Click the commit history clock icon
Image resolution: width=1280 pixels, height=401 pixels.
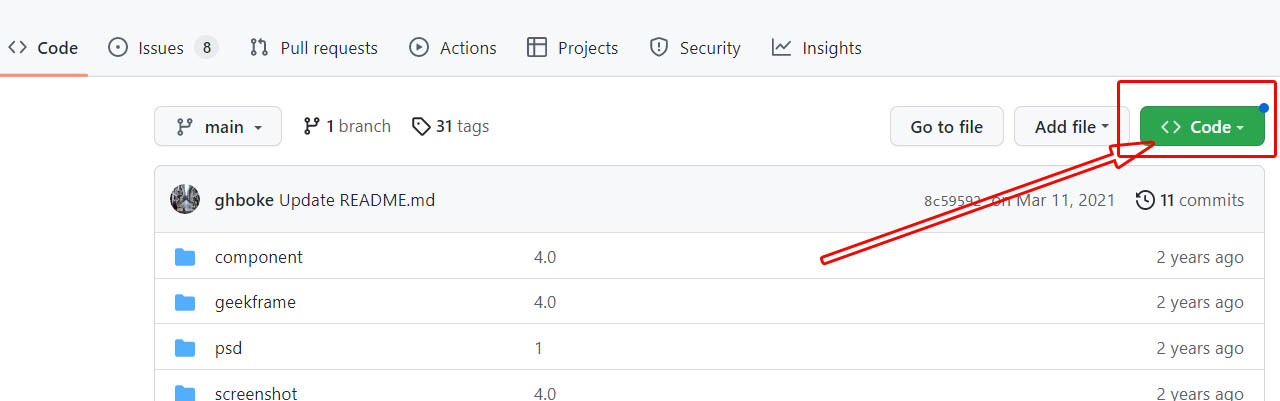click(x=1145, y=200)
